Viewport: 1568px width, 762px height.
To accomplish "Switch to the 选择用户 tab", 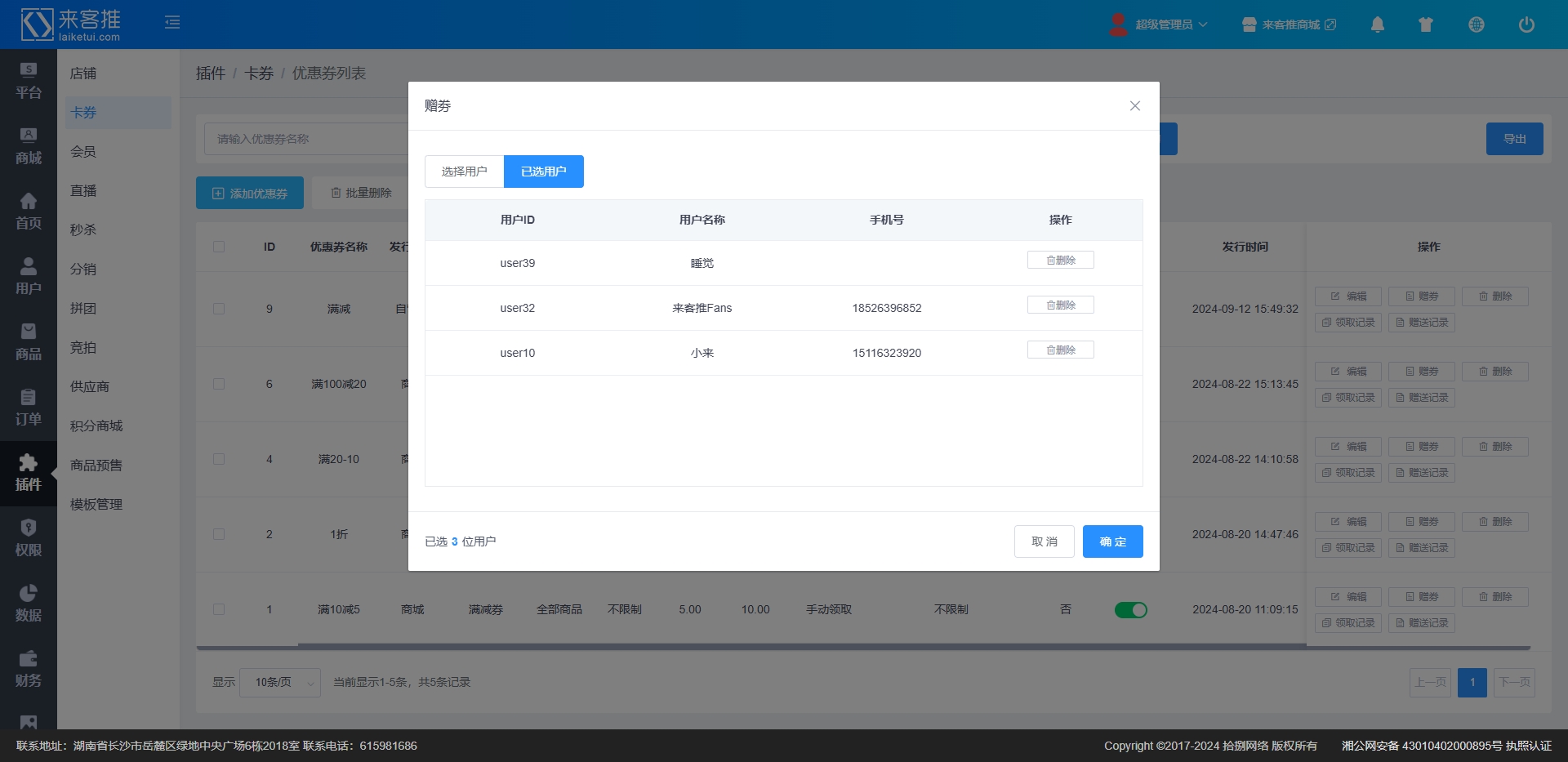I will 464,172.
